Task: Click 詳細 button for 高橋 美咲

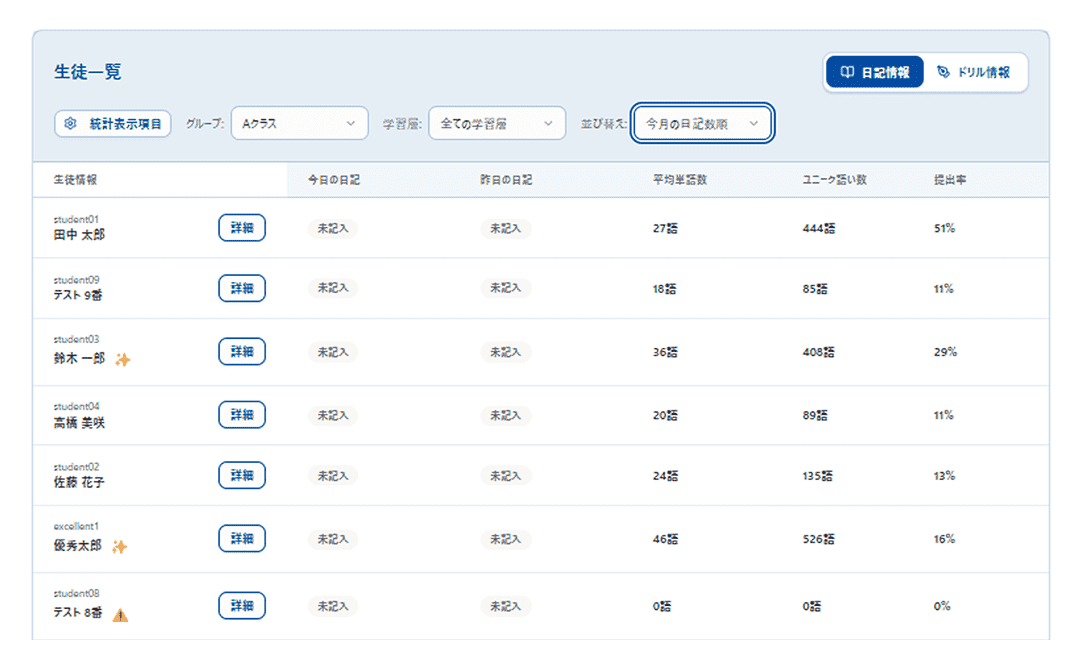Action: point(242,415)
